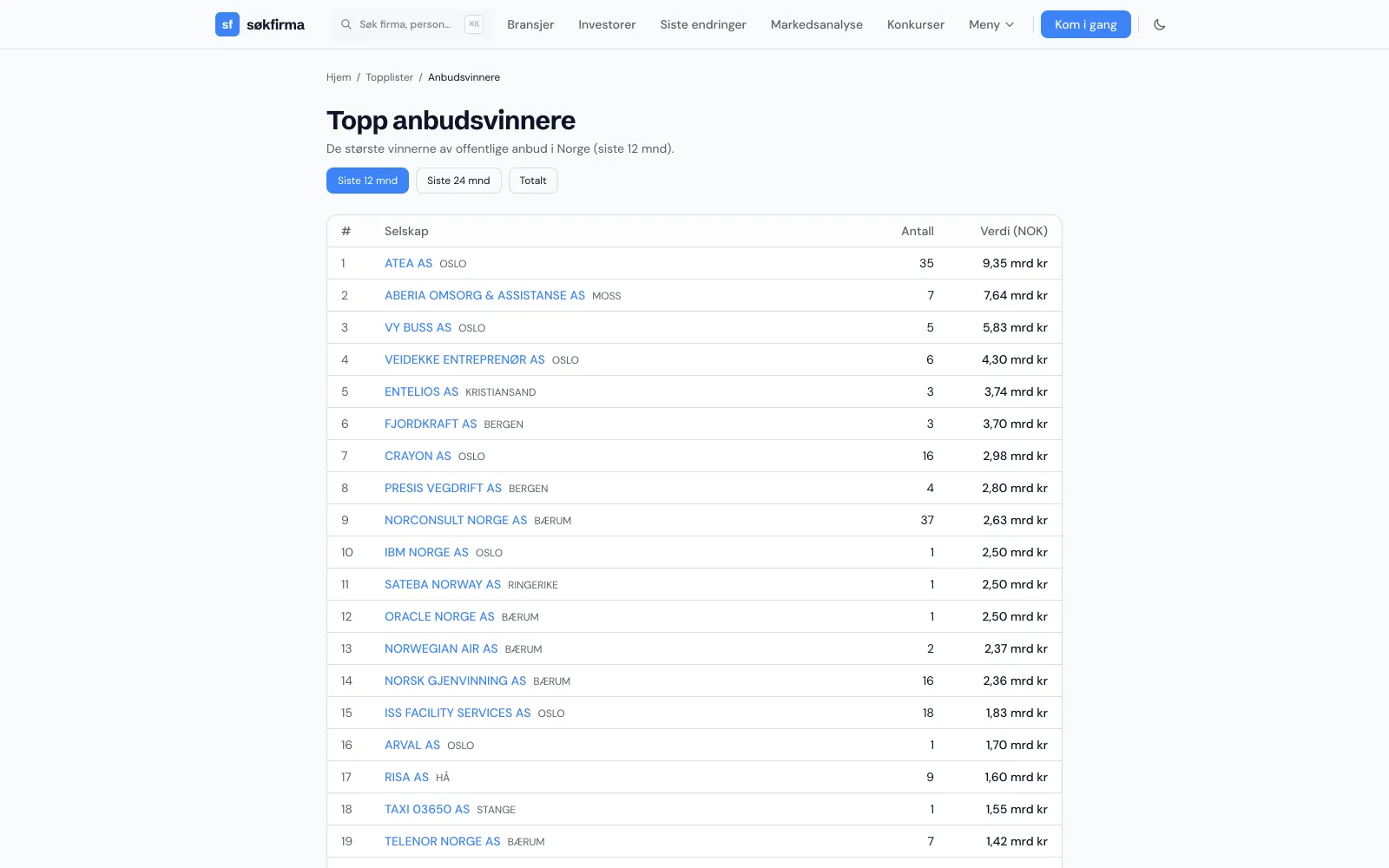The width and height of the screenshot is (1389, 868).
Task: Click the Selskap column header
Action: click(x=406, y=231)
